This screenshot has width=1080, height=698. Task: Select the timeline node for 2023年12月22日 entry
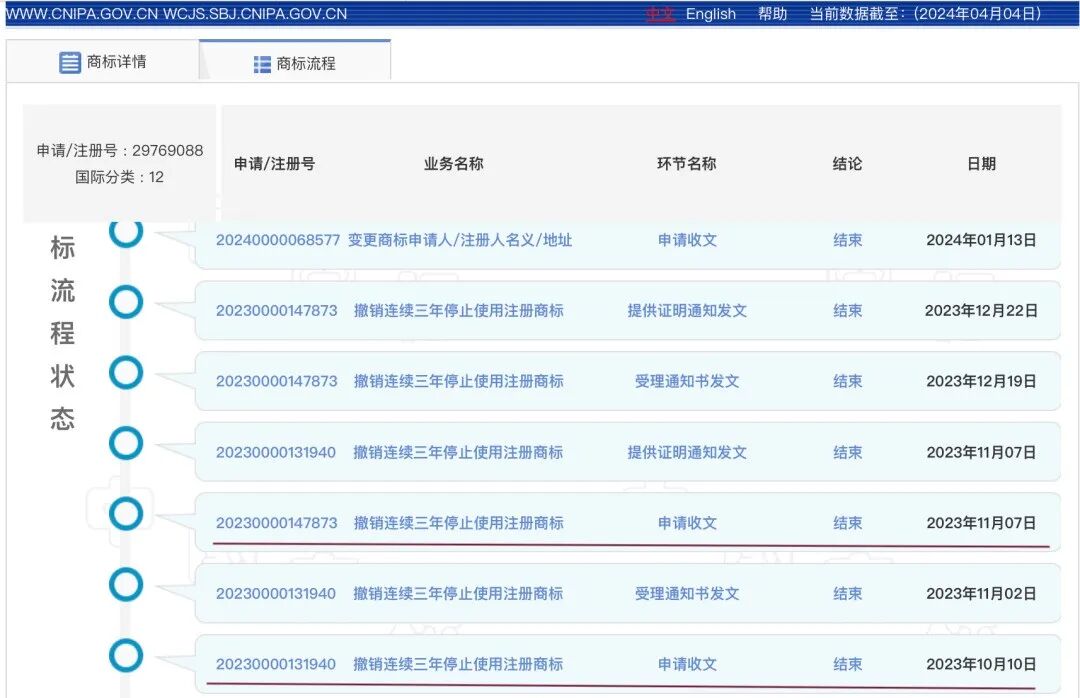coord(126,301)
